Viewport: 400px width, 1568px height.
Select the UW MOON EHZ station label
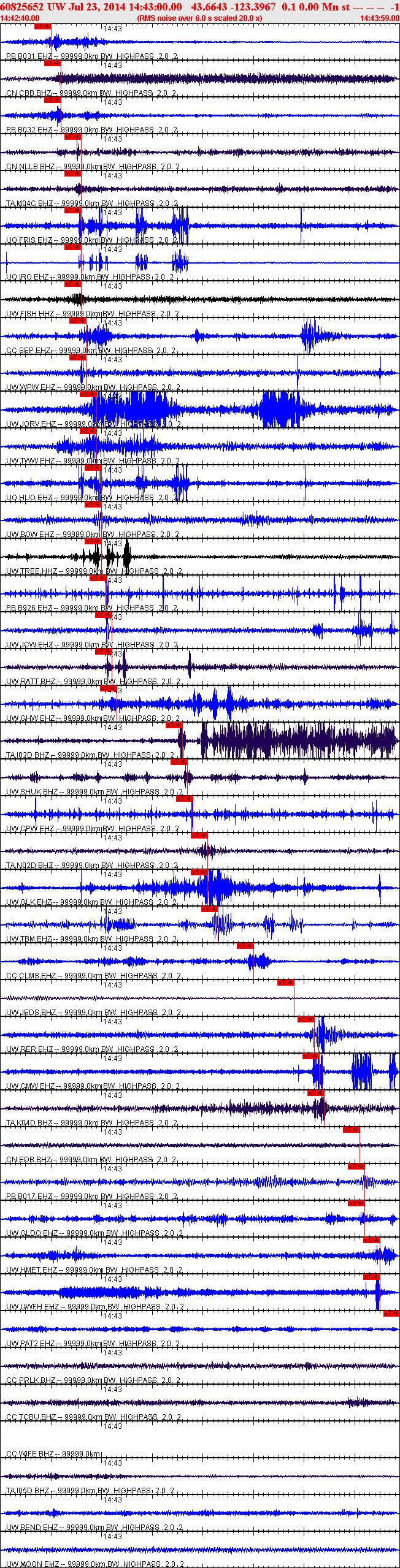click(96, 1564)
